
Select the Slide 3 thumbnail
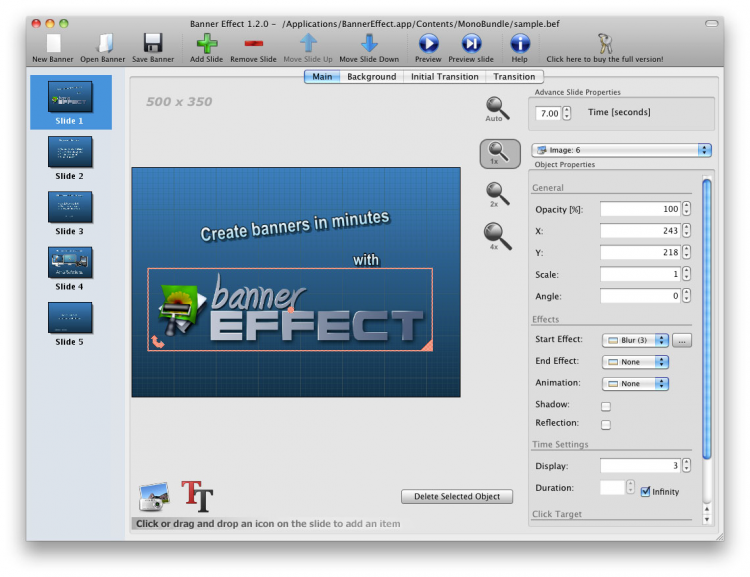[x=70, y=207]
